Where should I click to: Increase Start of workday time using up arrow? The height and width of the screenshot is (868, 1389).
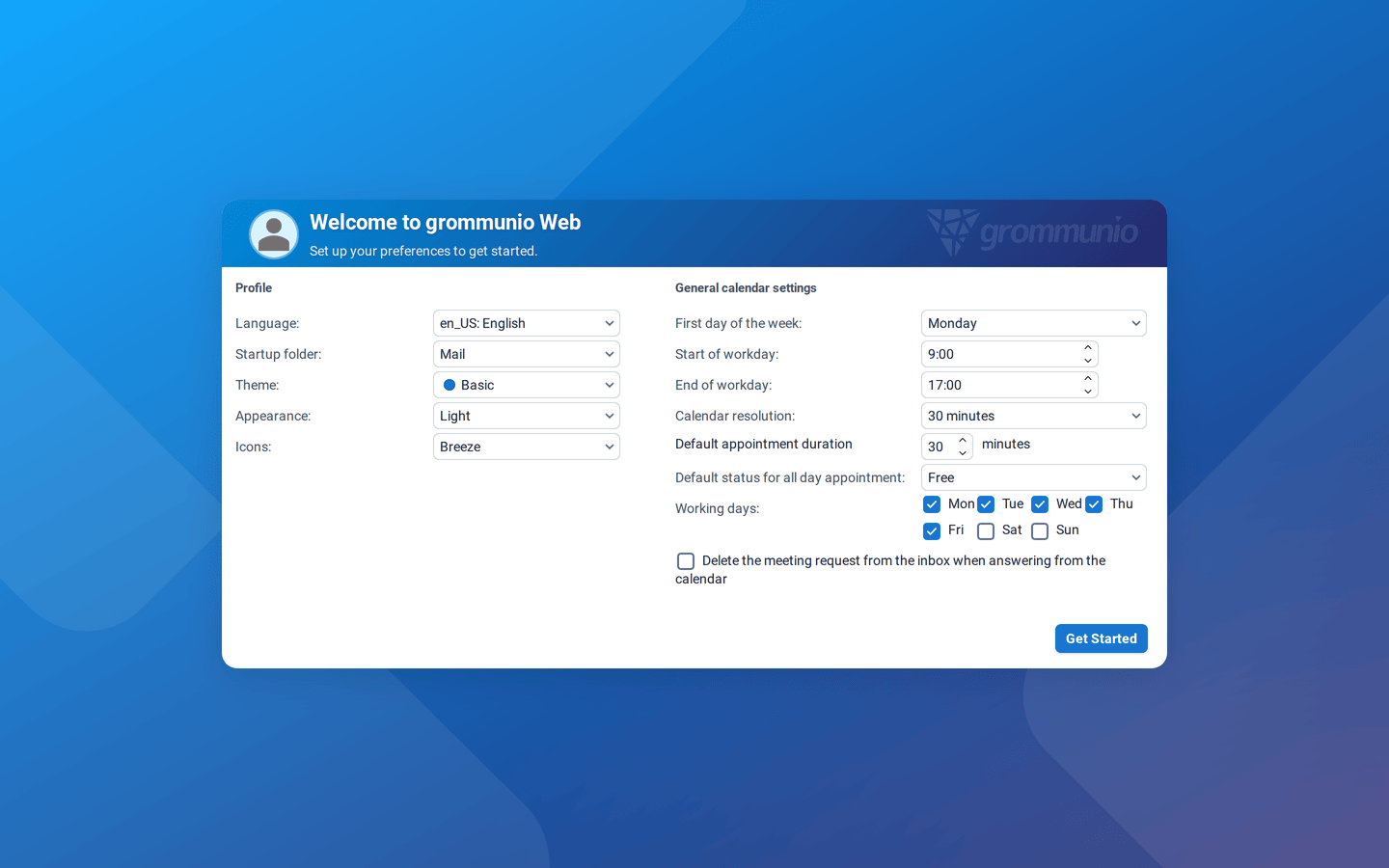tap(1088, 348)
